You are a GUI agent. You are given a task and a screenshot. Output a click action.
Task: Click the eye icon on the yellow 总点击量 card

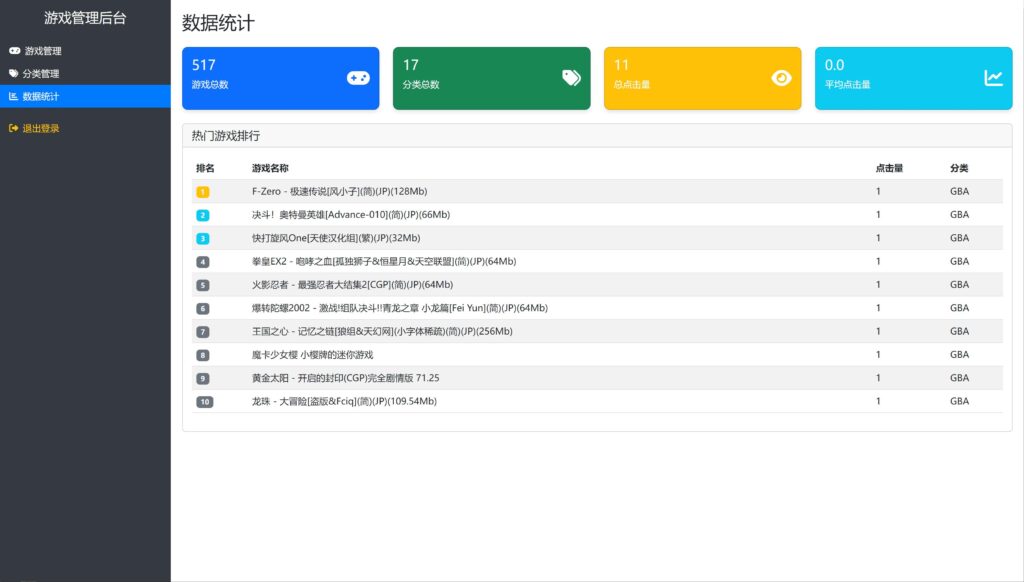pyautogui.click(x=781, y=77)
